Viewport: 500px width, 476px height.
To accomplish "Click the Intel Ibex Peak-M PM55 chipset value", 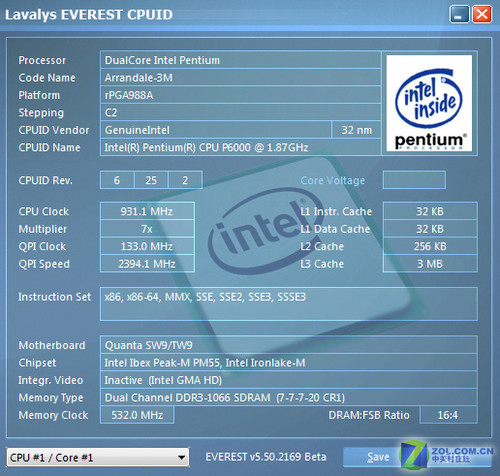I will tap(289, 363).
